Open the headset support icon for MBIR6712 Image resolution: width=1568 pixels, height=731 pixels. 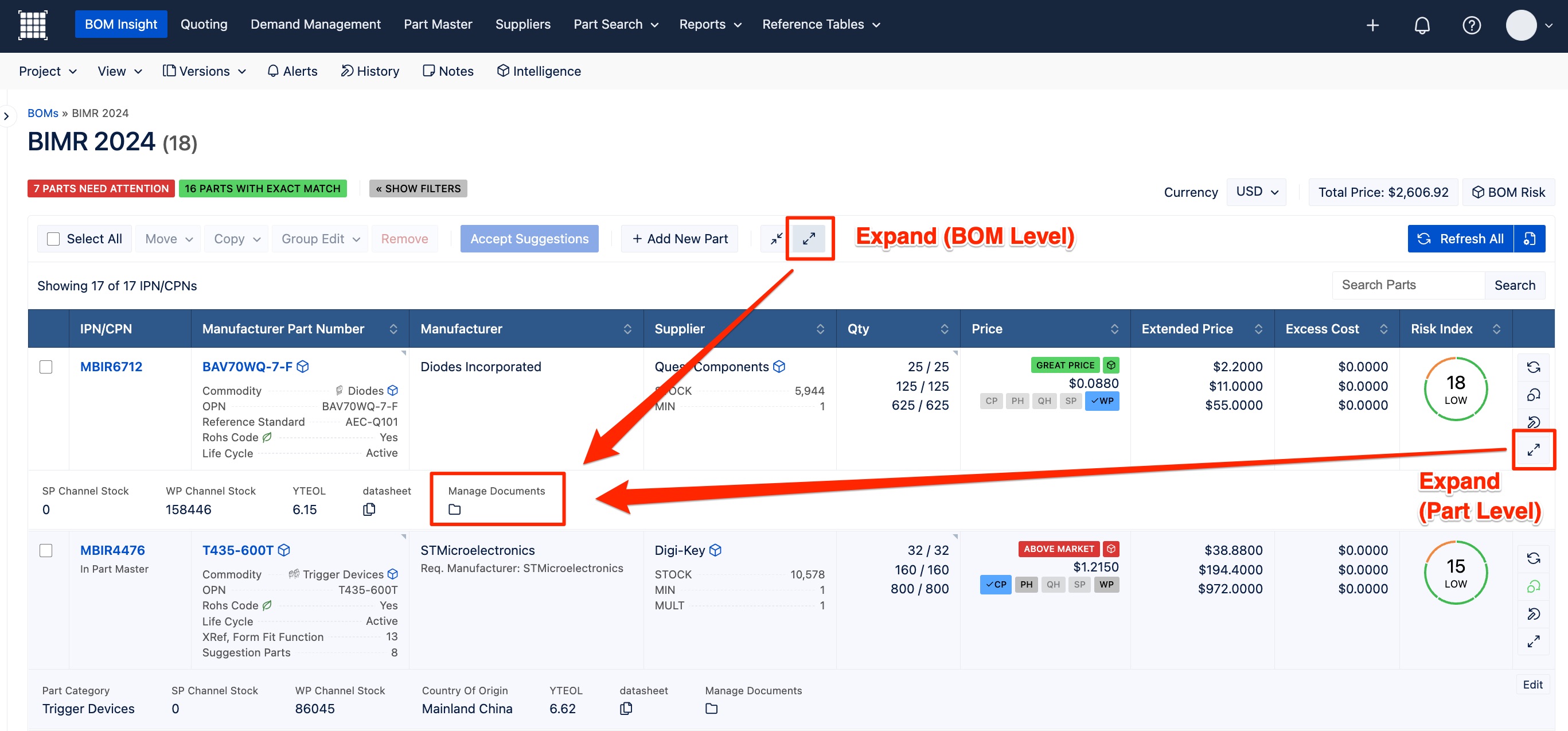click(1534, 395)
